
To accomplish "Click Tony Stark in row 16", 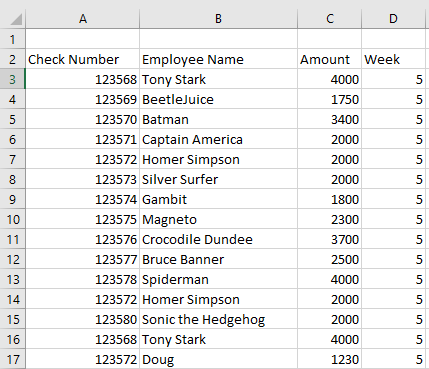I will coord(218,339).
